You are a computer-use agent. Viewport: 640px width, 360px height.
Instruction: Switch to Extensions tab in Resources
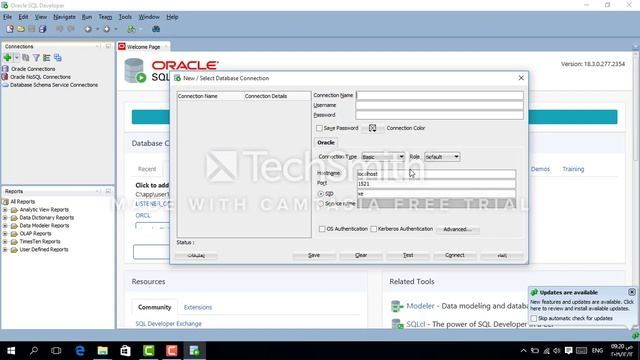click(x=198, y=307)
